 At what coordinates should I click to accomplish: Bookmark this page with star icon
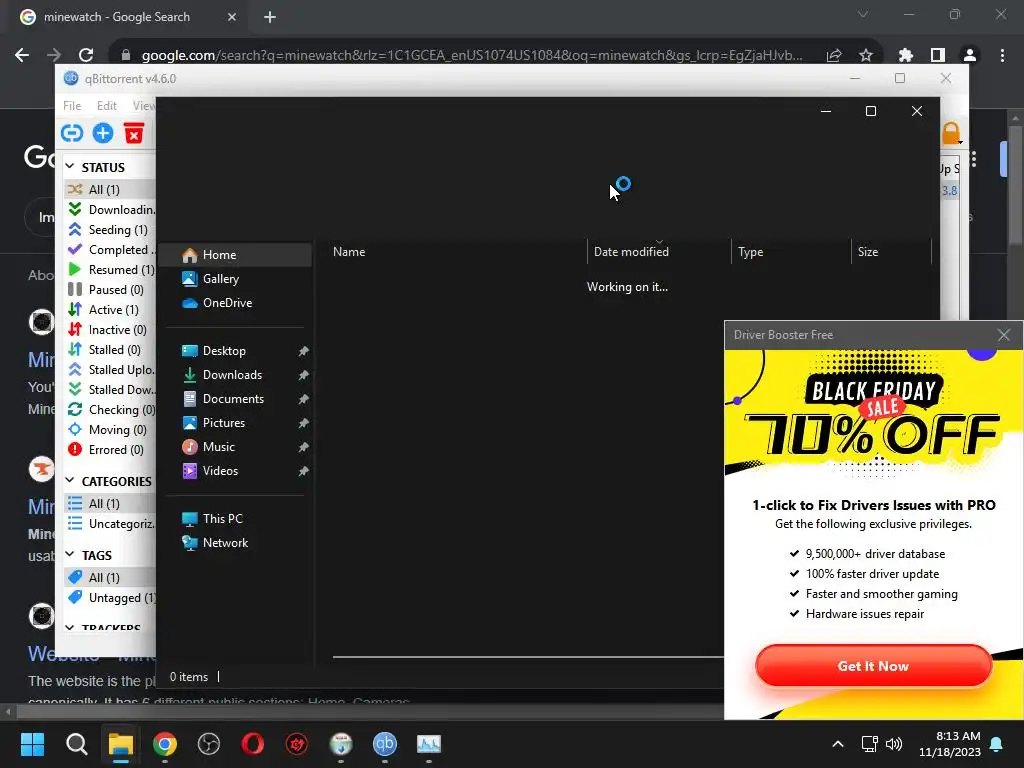tap(865, 56)
